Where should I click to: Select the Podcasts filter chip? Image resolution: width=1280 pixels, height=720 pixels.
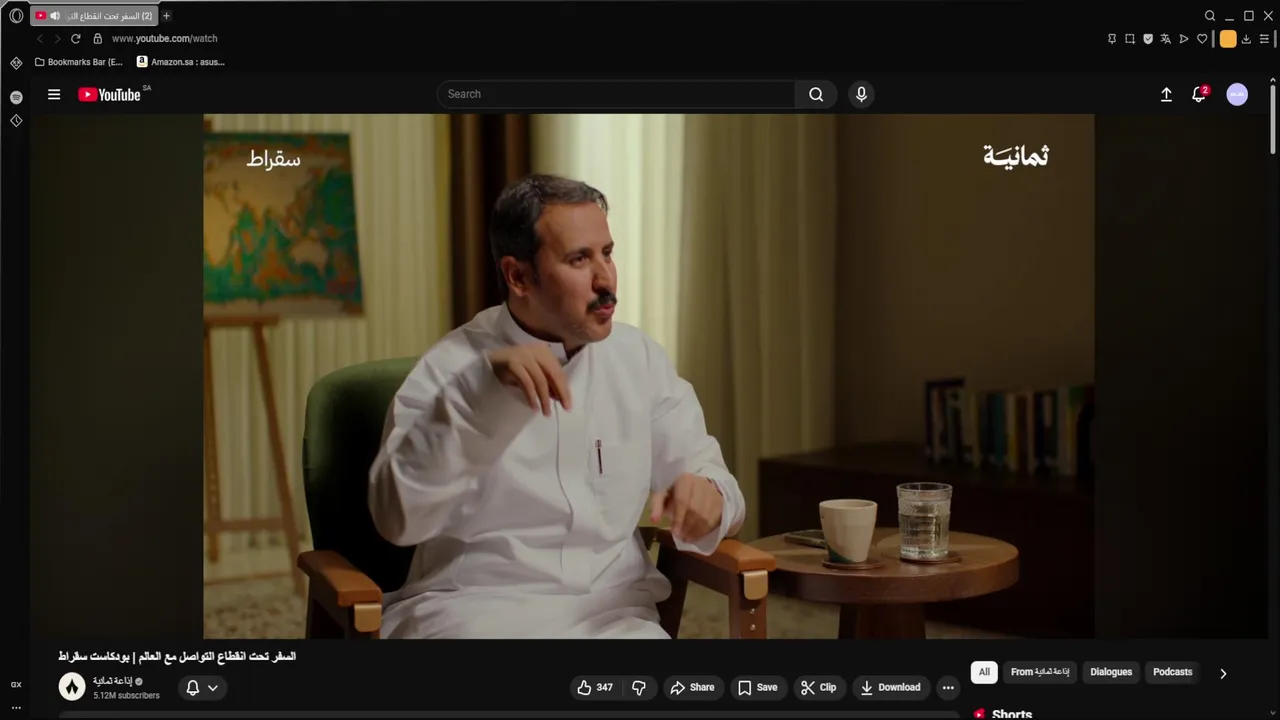1172,672
